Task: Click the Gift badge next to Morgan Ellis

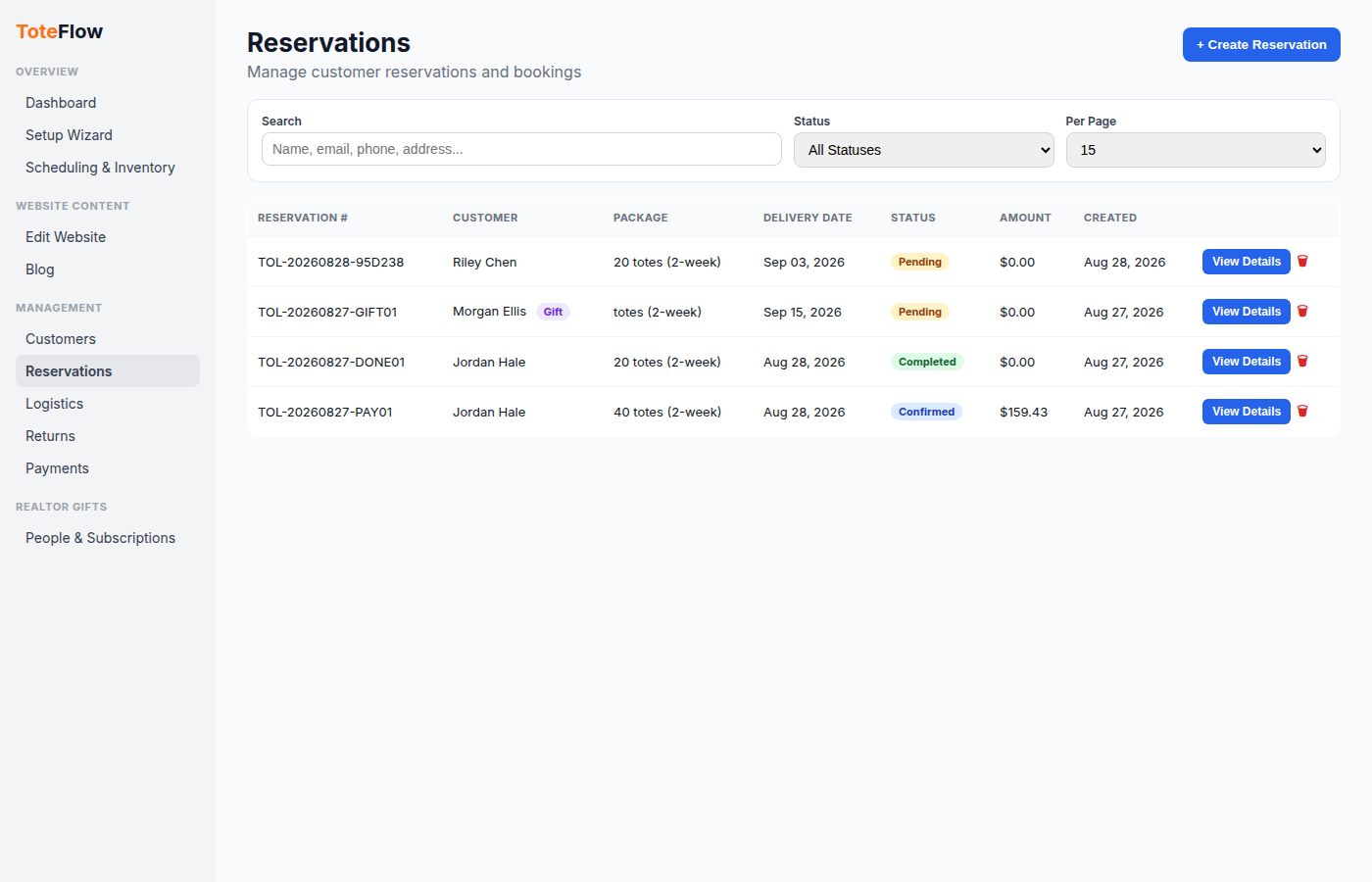Action: click(553, 312)
